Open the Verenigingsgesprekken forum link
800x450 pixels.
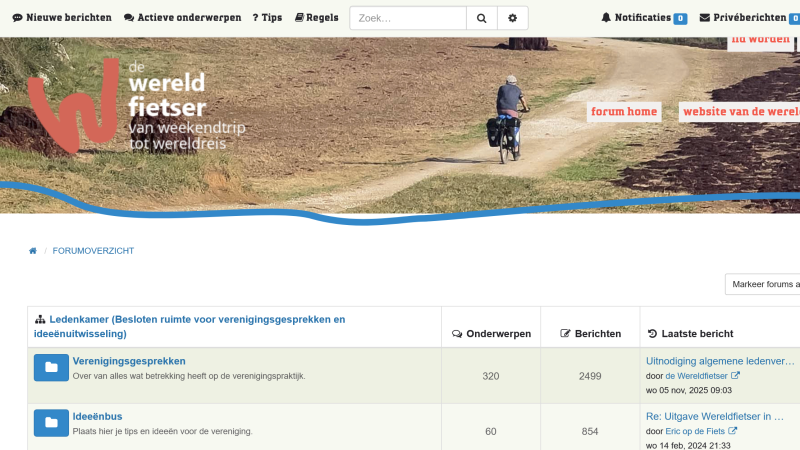pyautogui.click(x=129, y=361)
